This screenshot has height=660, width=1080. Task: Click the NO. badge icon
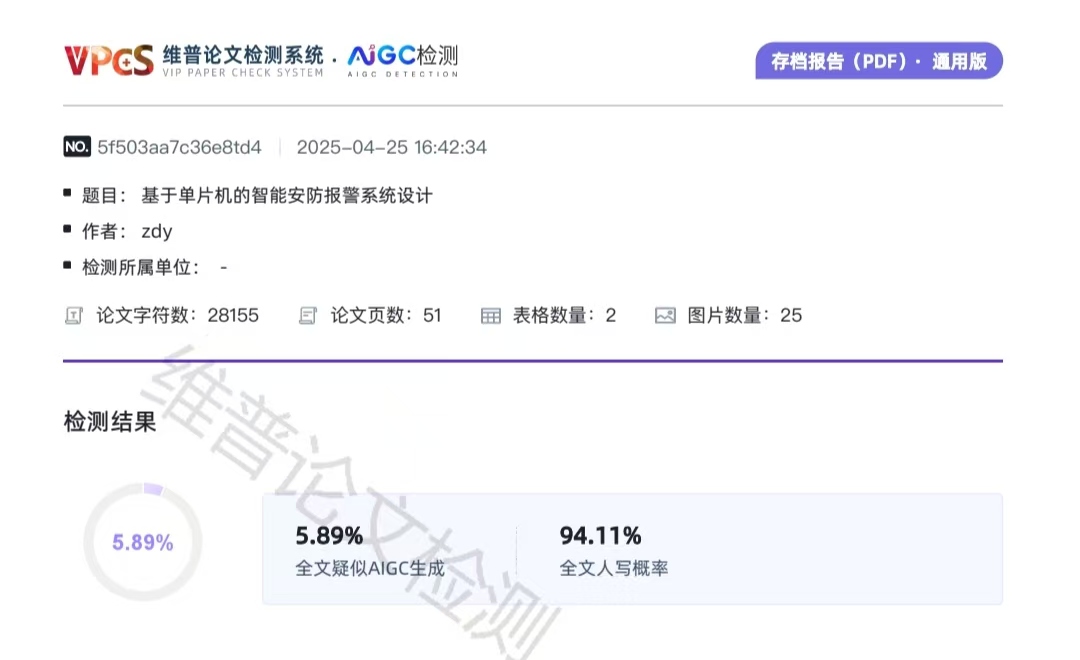click(x=76, y=146)
